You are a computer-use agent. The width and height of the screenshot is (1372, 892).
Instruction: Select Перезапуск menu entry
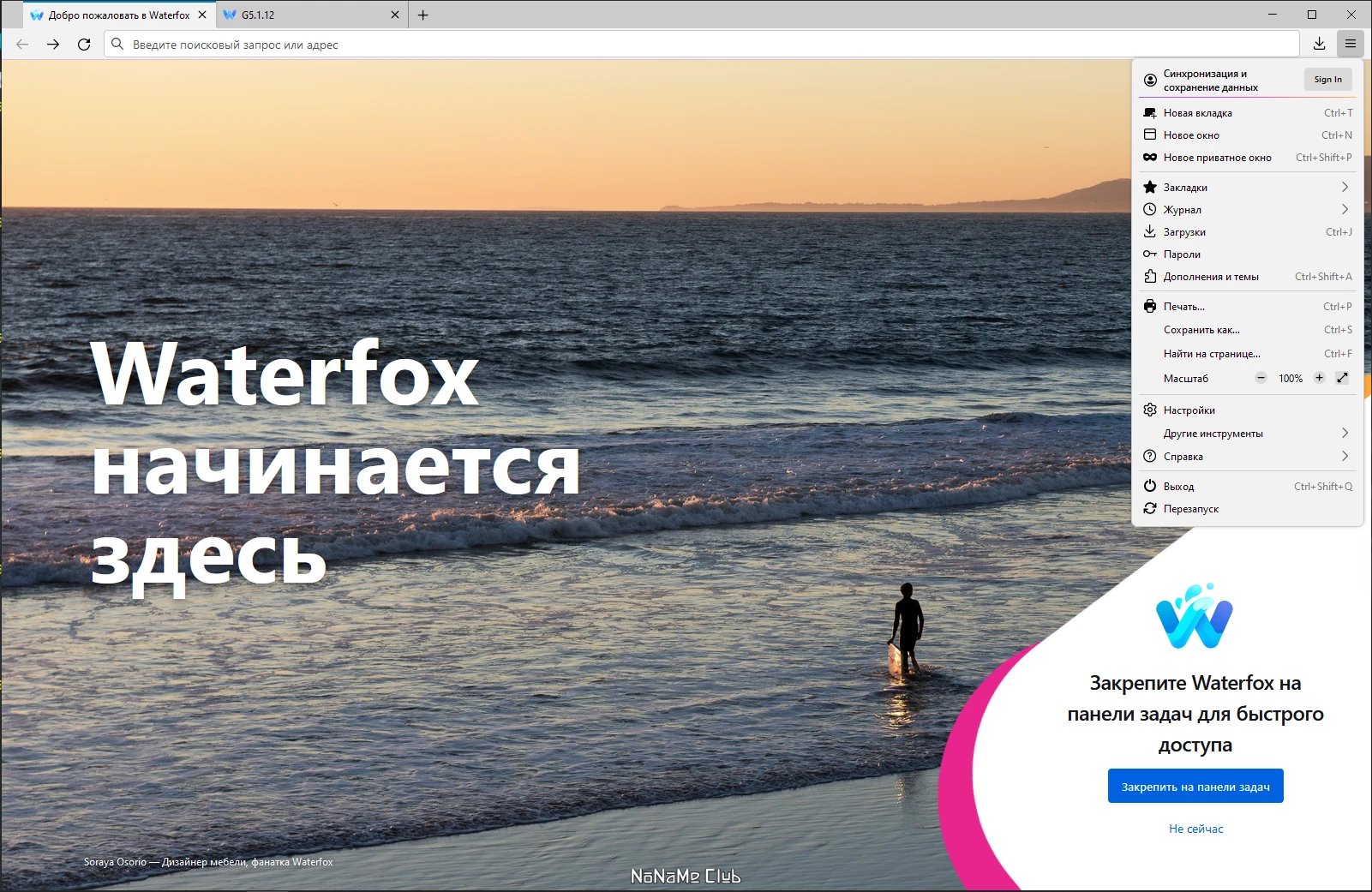(1248, 509)
